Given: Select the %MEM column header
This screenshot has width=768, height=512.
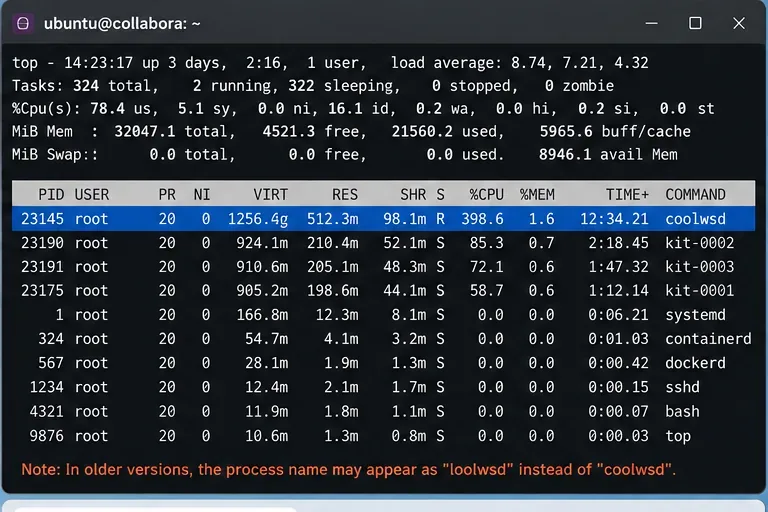Looking at the screenshot, I should [x=537, y=195].
